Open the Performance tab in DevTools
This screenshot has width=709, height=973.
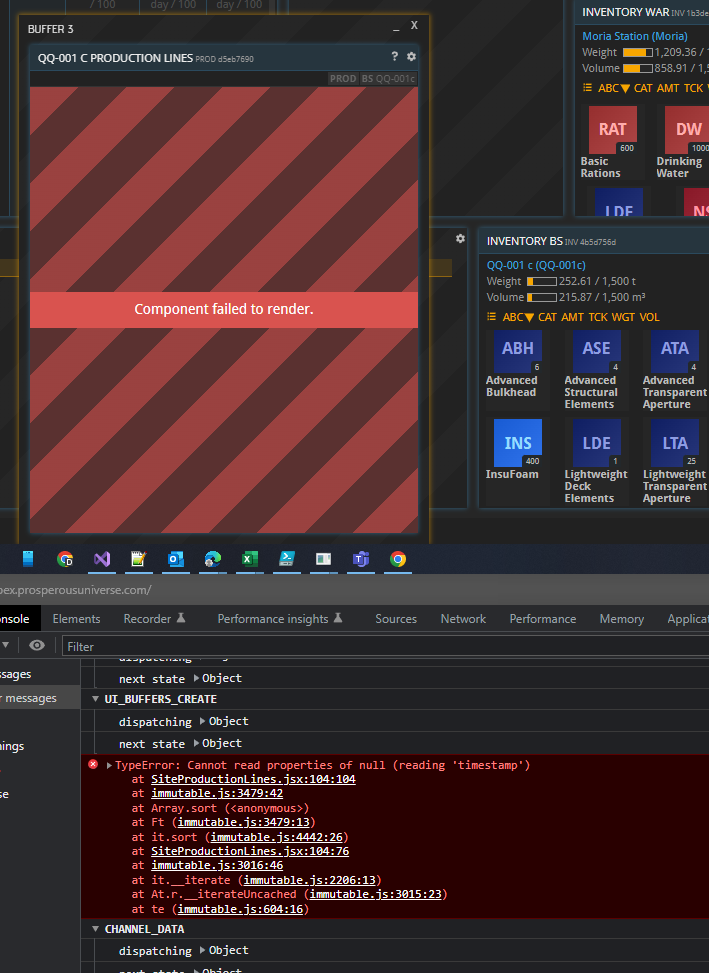[x=543, y=619]
